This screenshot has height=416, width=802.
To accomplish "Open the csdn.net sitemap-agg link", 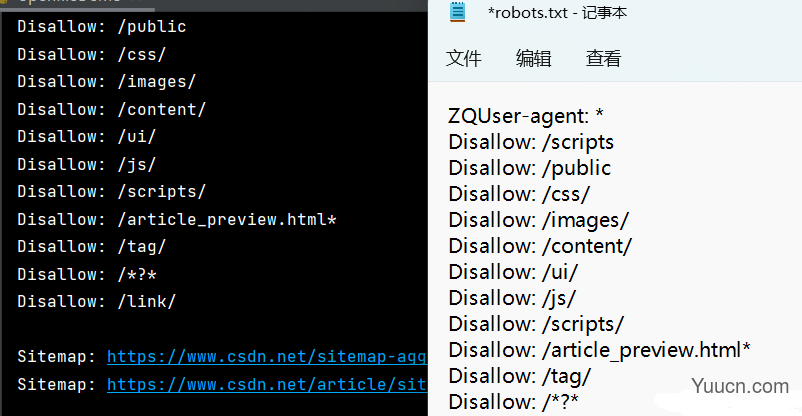I will click(267, 357).
